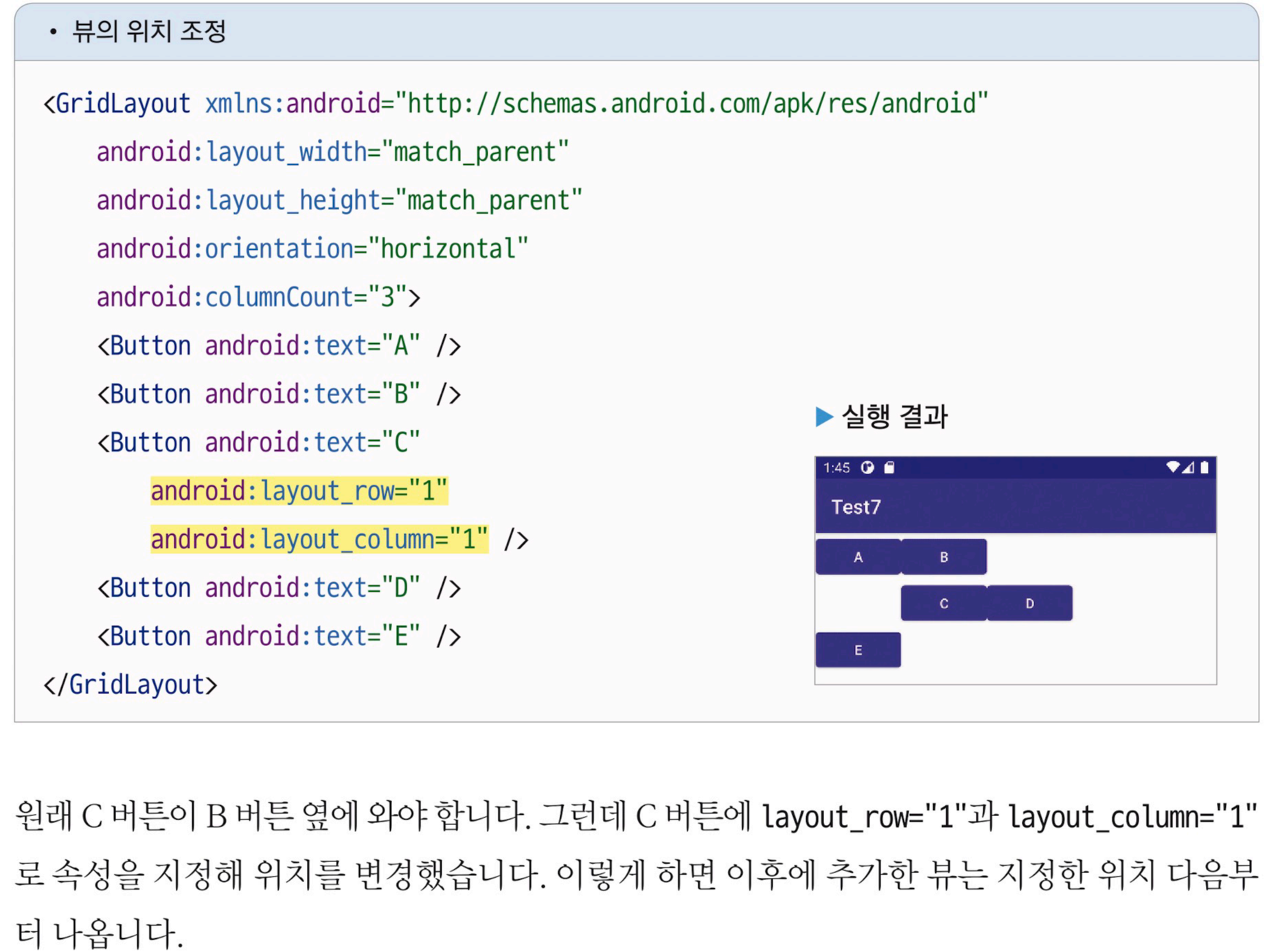The image size is (1267, 952).
Task: Click button C in Test7 app preview
Action: click(944, 603)
